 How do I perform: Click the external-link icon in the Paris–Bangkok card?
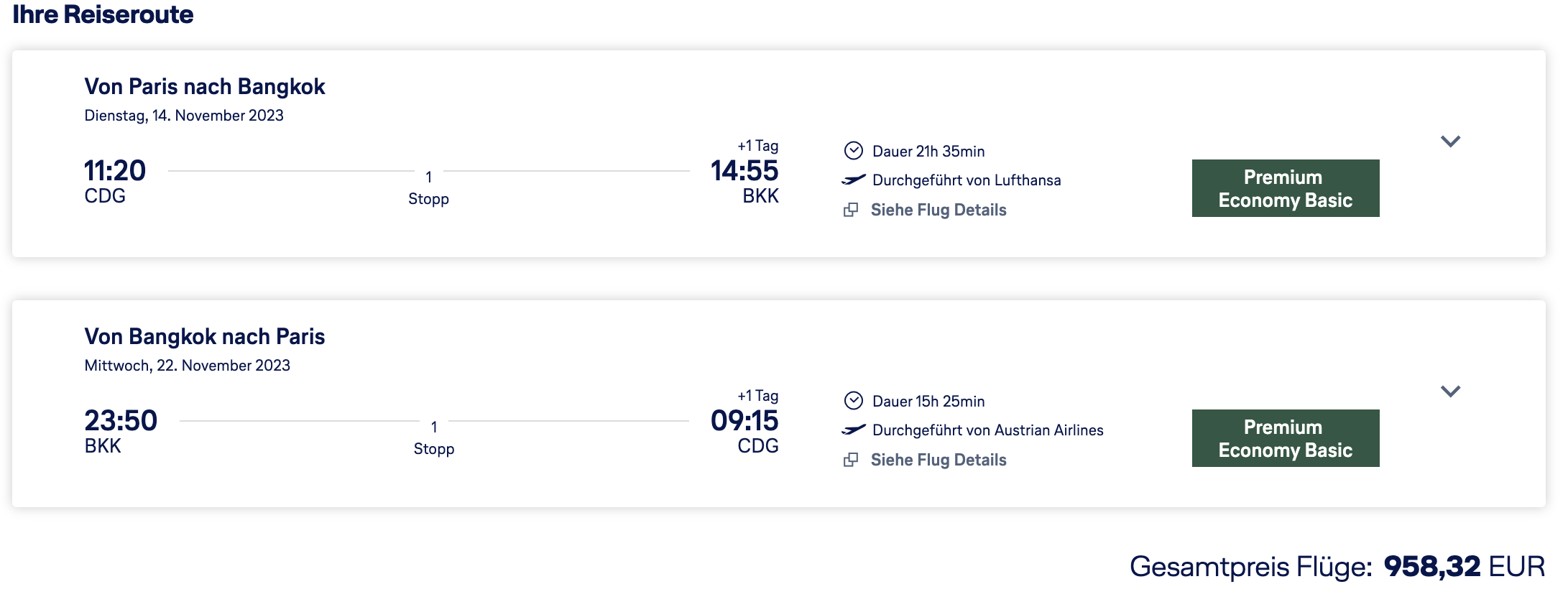pos(851,210)
